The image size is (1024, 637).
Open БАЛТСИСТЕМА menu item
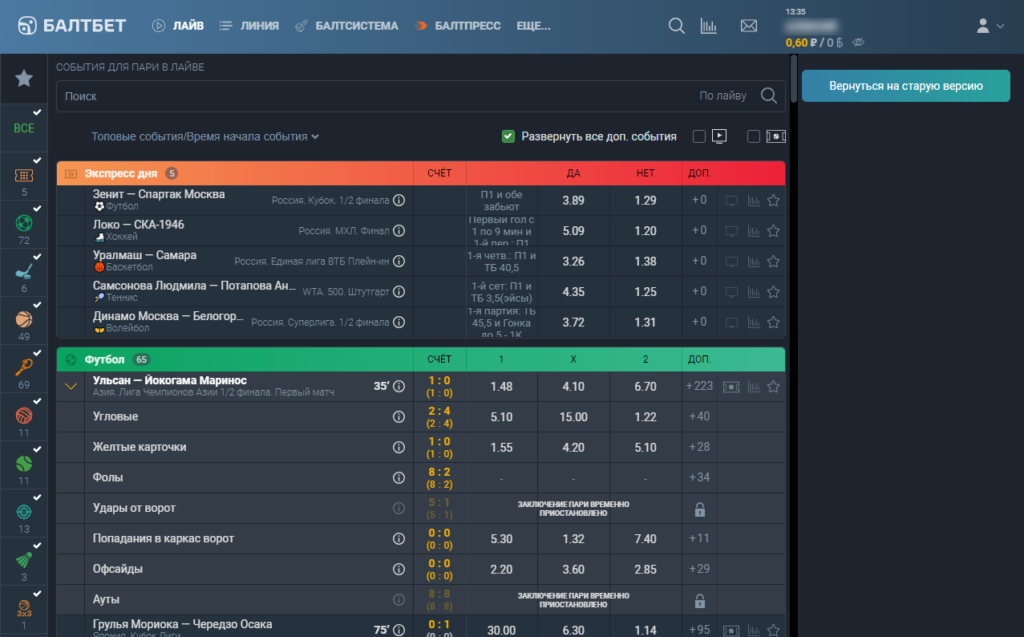[347, 26]
